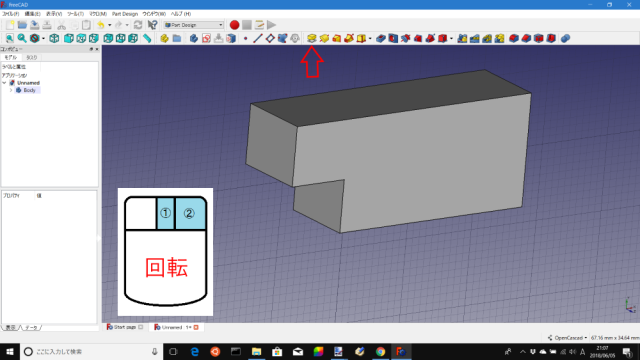Click the Hole feature tool
The width and height of the screenshot is (640, 360).
tap(393, 38)
